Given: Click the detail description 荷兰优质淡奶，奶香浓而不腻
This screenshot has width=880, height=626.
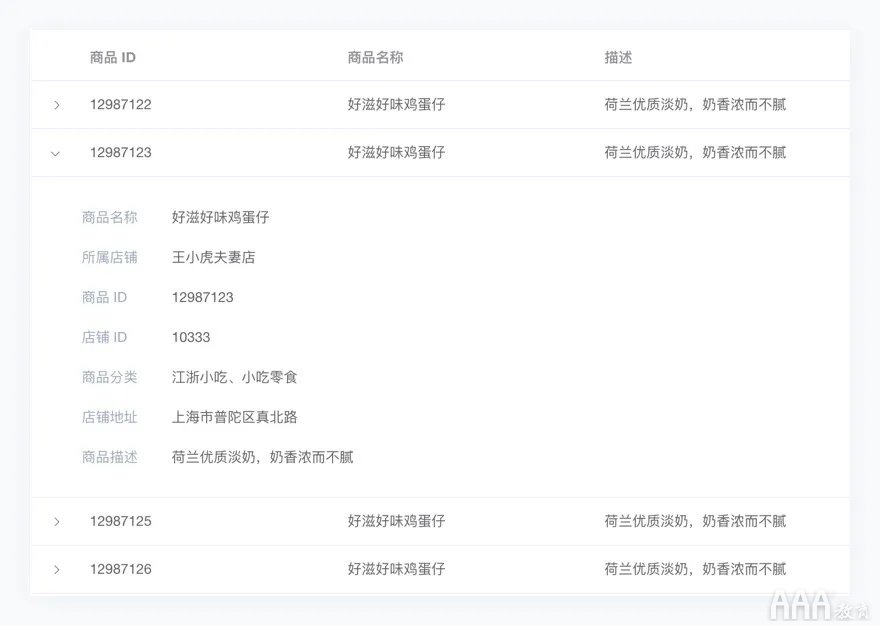Looking at the screenshot, I should (263, 457).
